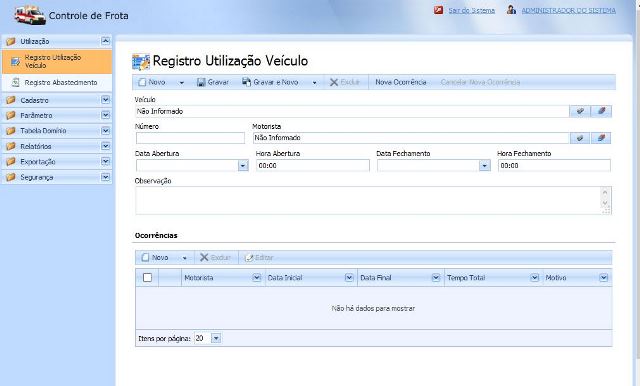Screen dimensions: 640x386
Task: Expand the Parâmetro menu section
Action: tap(105, 115)
